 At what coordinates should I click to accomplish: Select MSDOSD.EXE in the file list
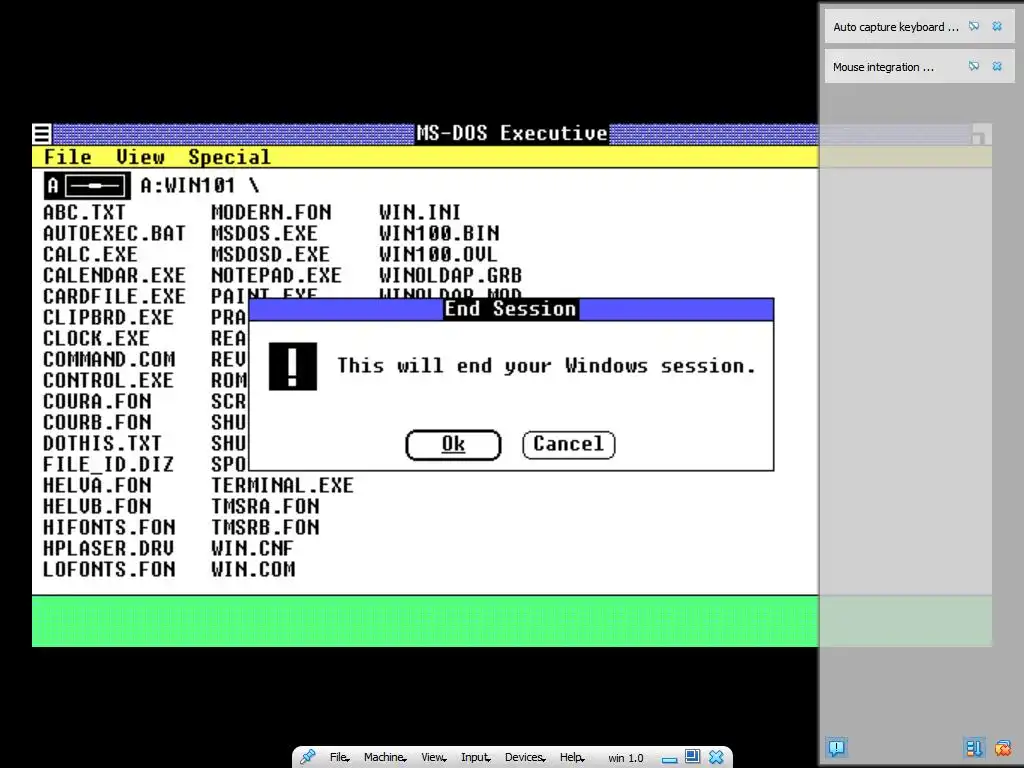pyautogui.click(x=270, y=255)
